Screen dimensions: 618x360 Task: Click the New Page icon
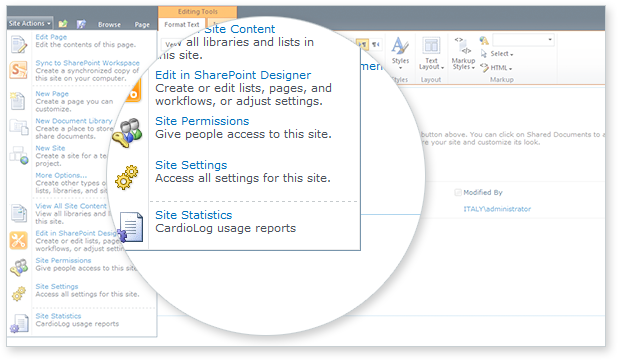(18, 101)
